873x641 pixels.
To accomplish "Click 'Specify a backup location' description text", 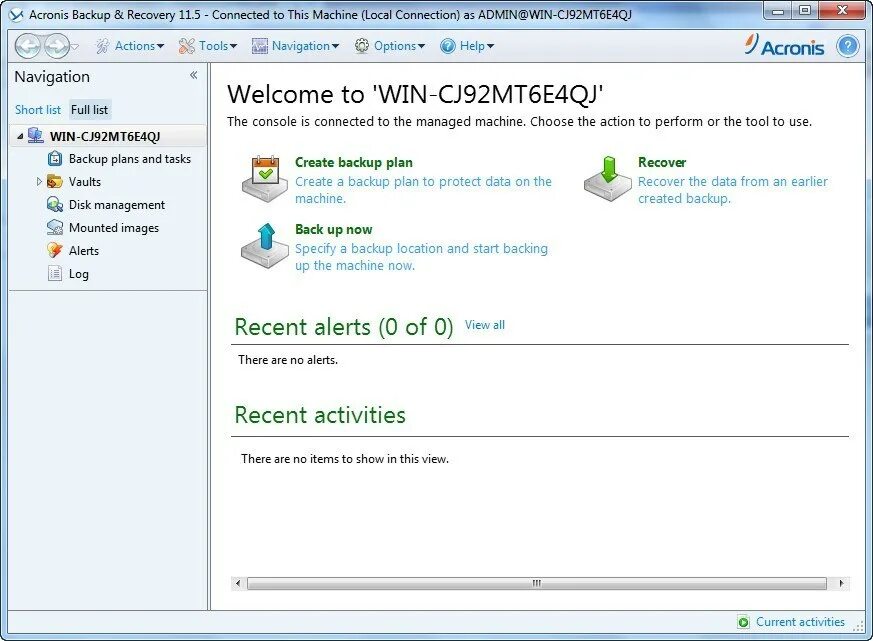I will 421,257.
